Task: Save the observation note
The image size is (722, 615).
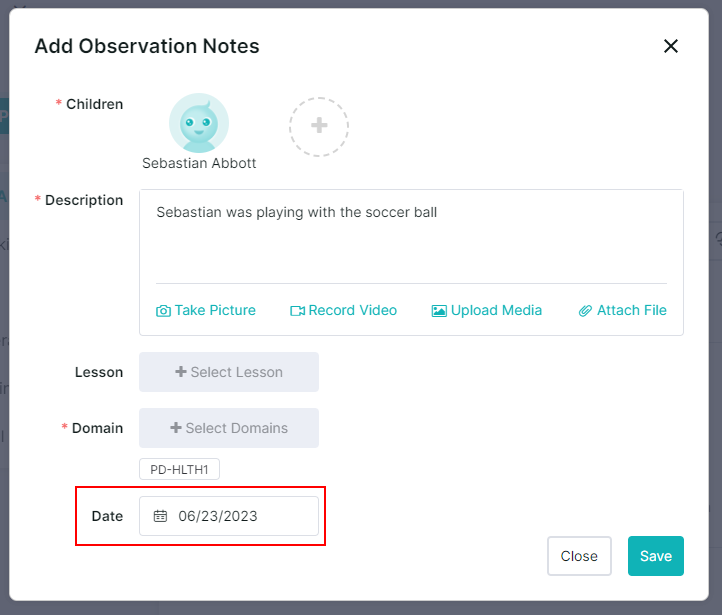Action: tap(656, 556)
